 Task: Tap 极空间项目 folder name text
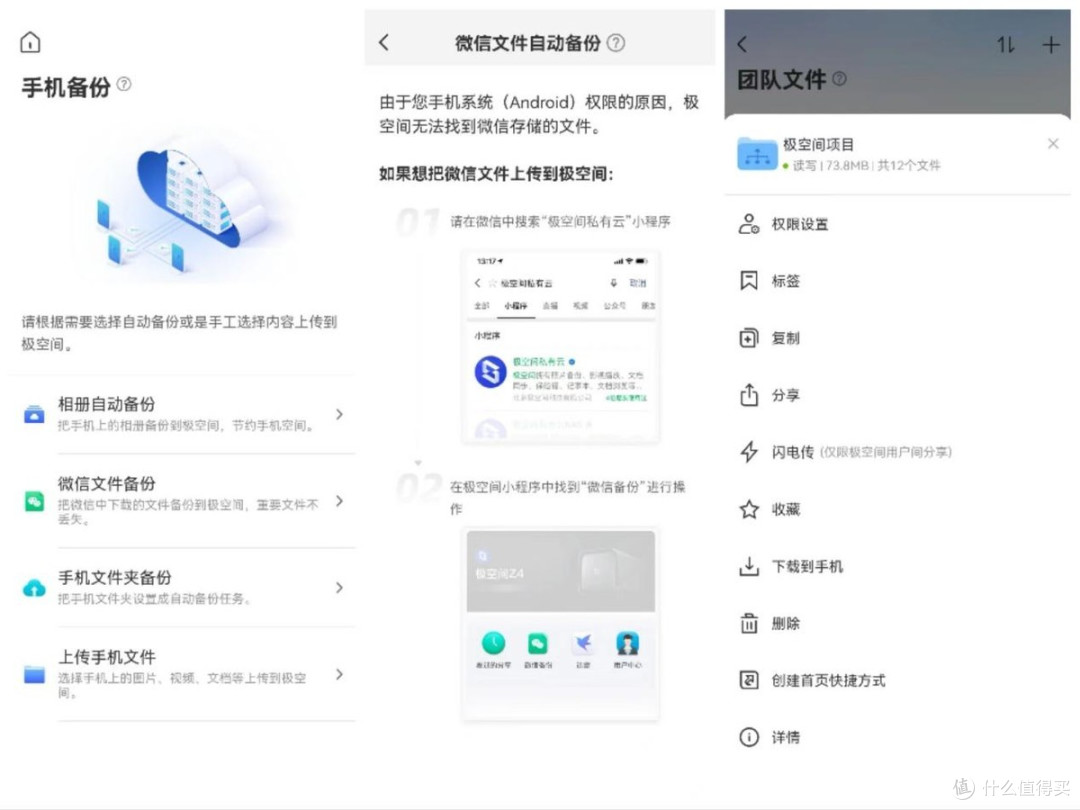818,145
